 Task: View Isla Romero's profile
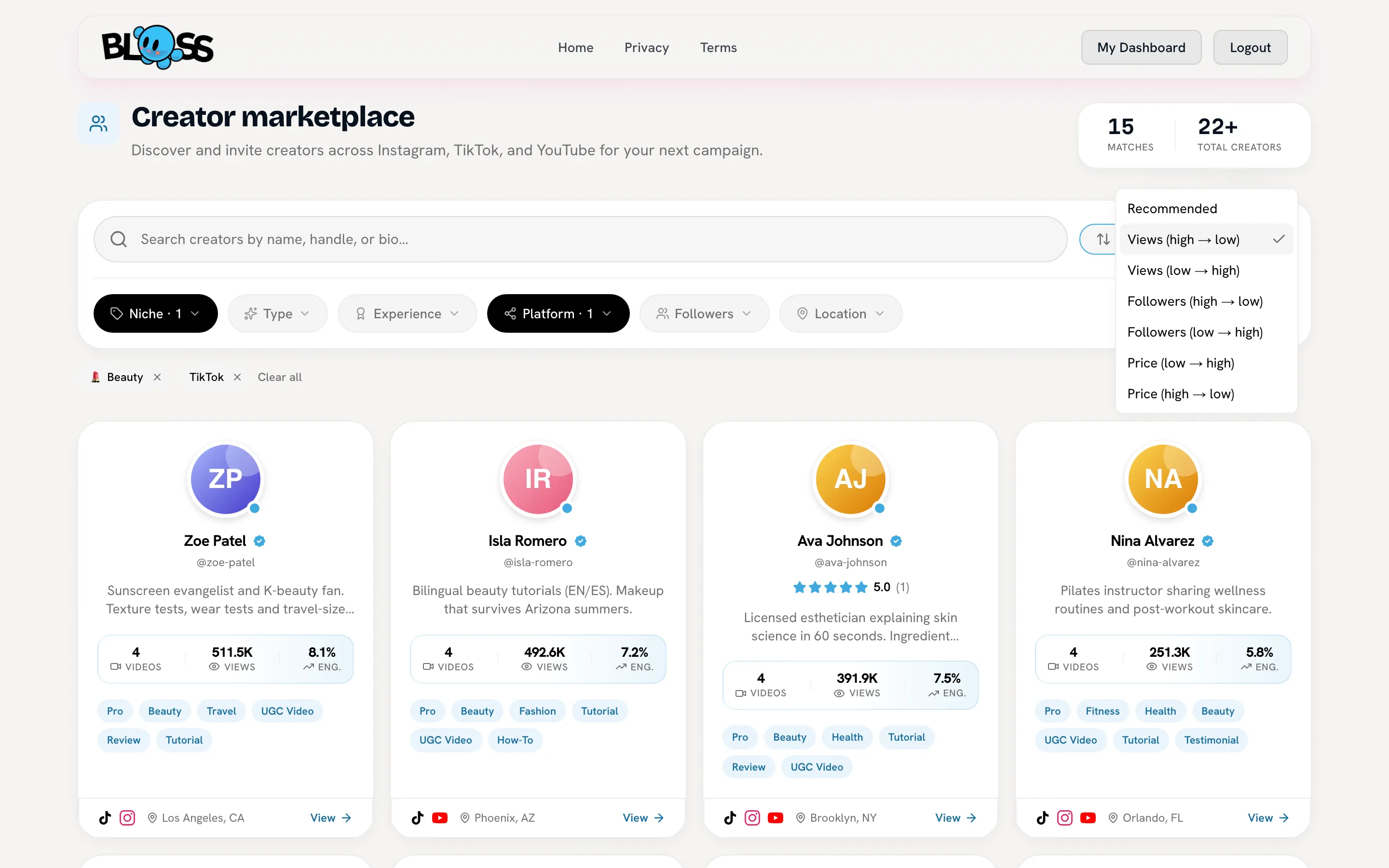coord(643,817)
